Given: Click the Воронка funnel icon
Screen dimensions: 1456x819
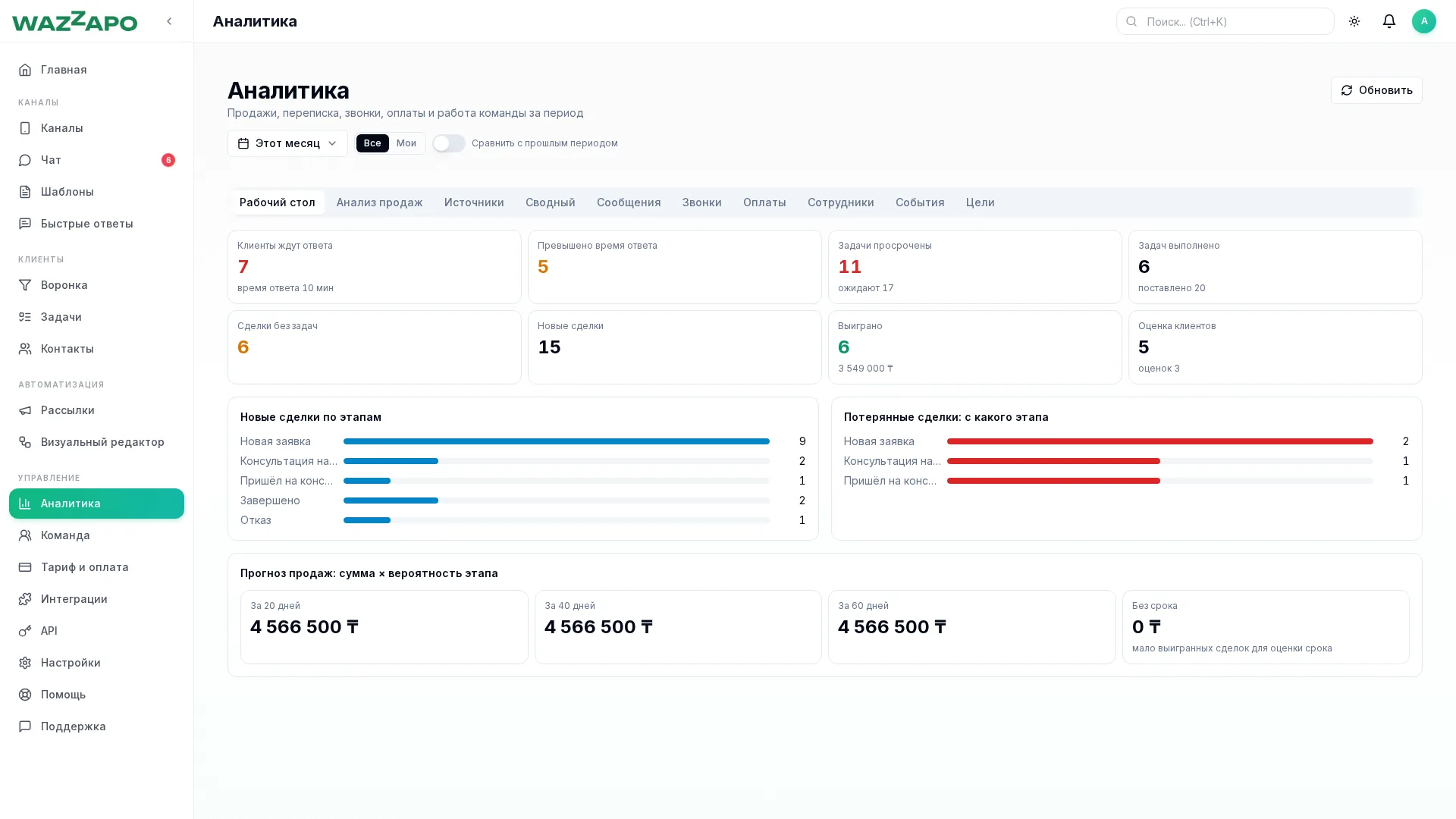Looking at the screenshot, I should point(25,285).
